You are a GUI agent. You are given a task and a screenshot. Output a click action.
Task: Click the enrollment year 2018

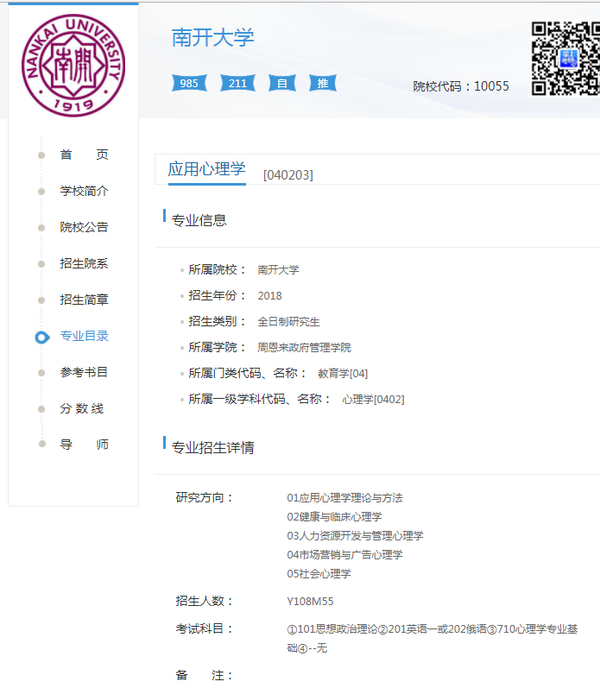(x=269, y=296)
